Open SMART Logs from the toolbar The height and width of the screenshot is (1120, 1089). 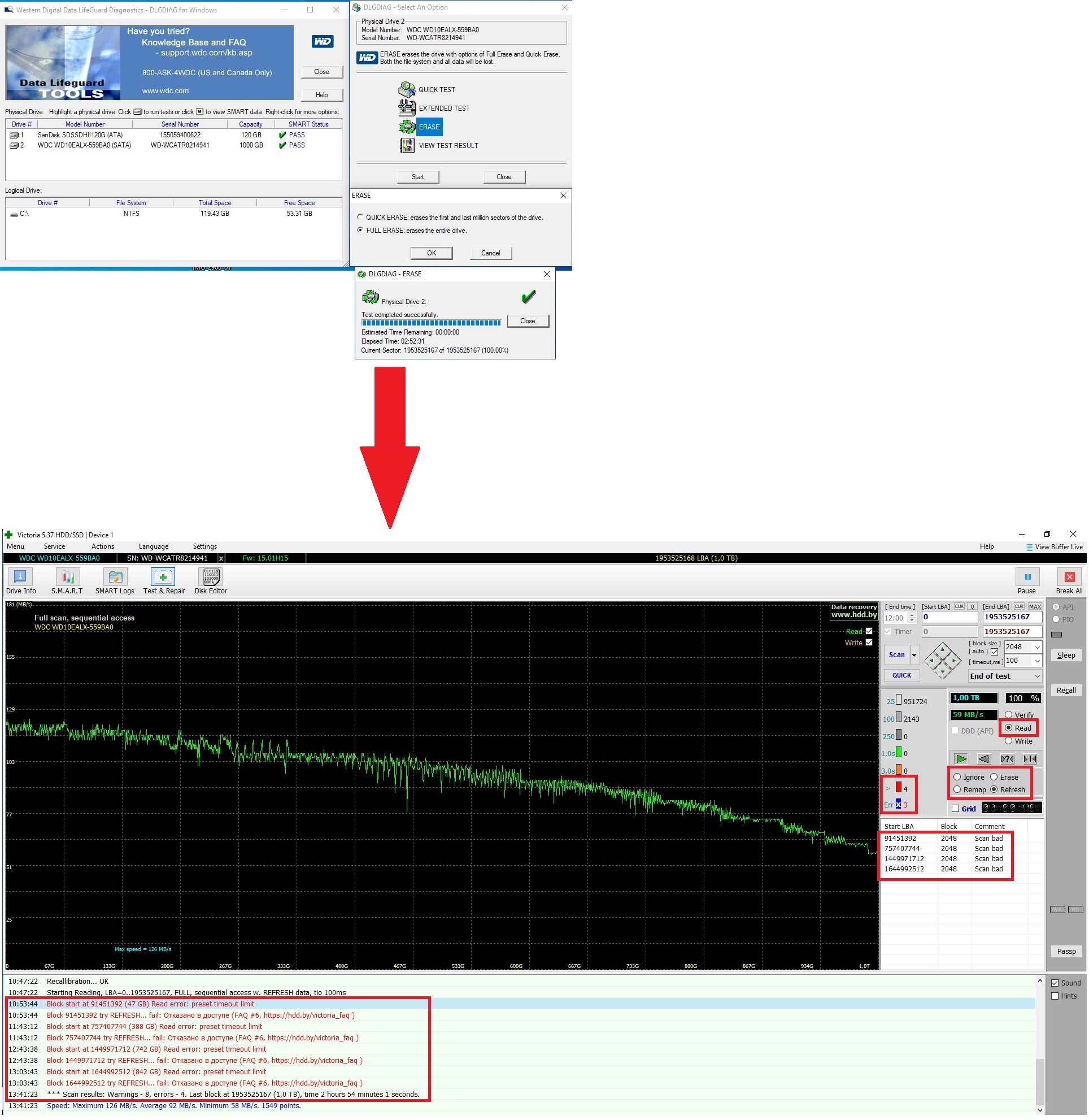click(x=115, y=577)
